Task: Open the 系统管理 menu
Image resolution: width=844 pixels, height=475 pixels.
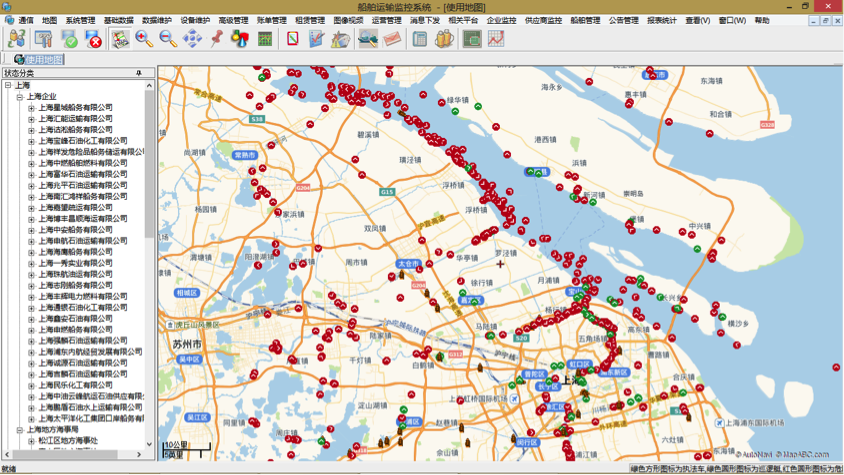Action: coord(80,20)
